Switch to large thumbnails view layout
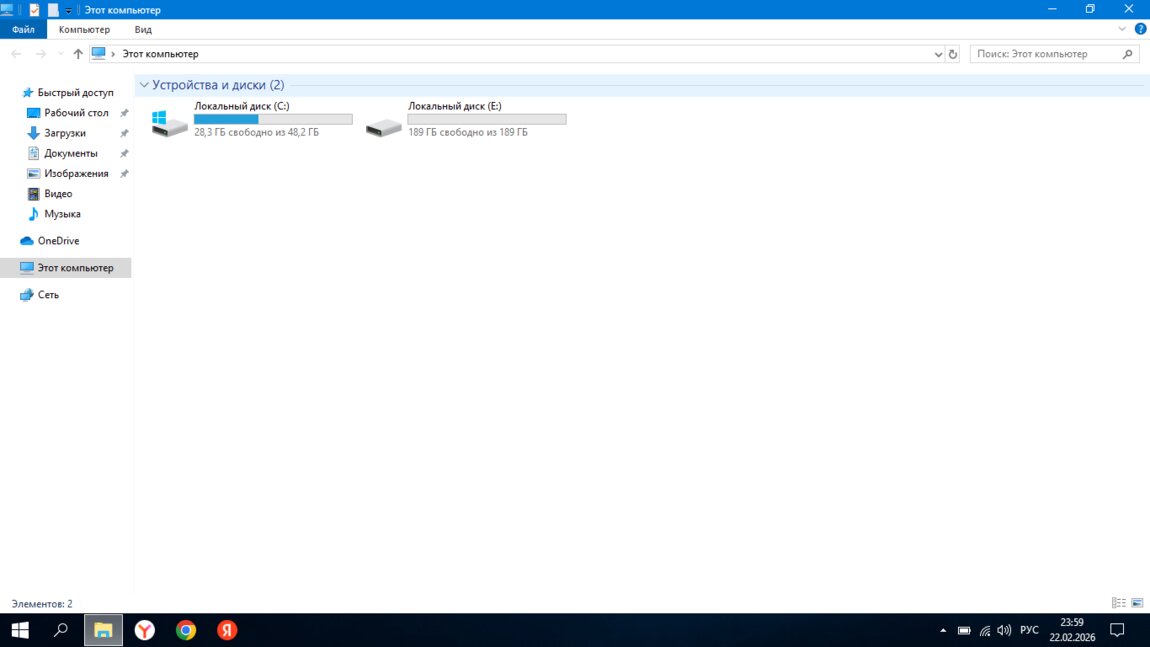Viewport: 1150px width, 647px height. 1136,603
